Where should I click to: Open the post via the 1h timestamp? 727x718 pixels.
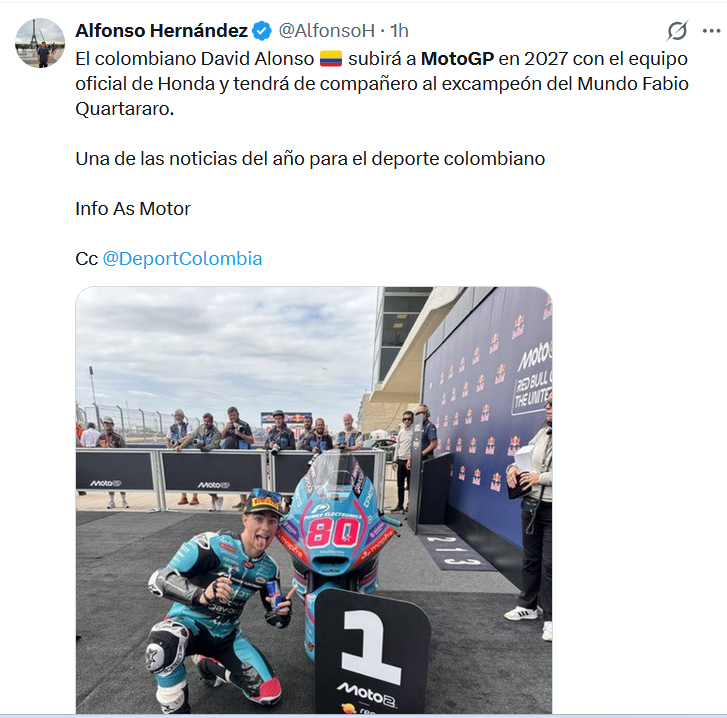point(399,31)
